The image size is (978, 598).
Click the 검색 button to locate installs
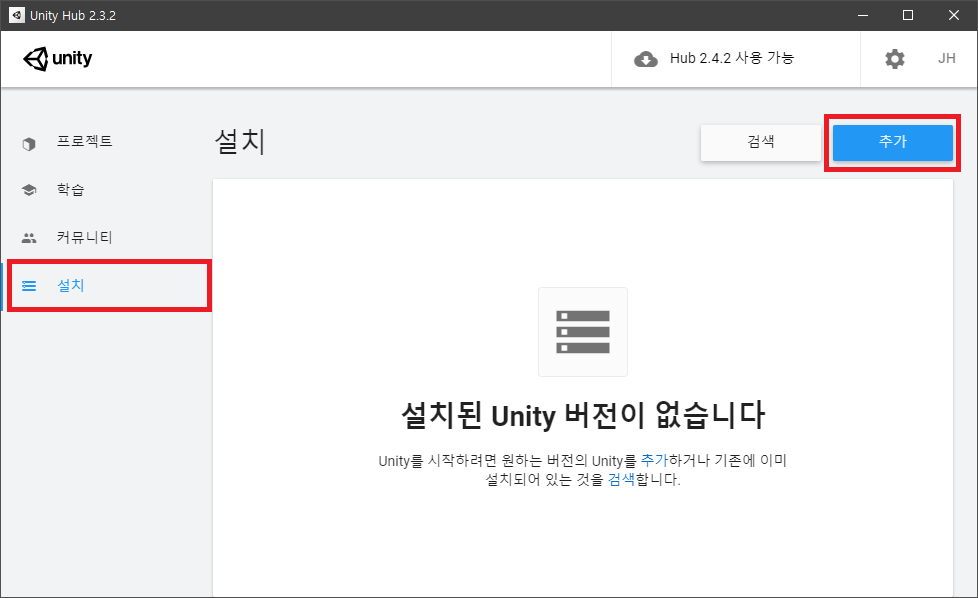tap(760, 142)
